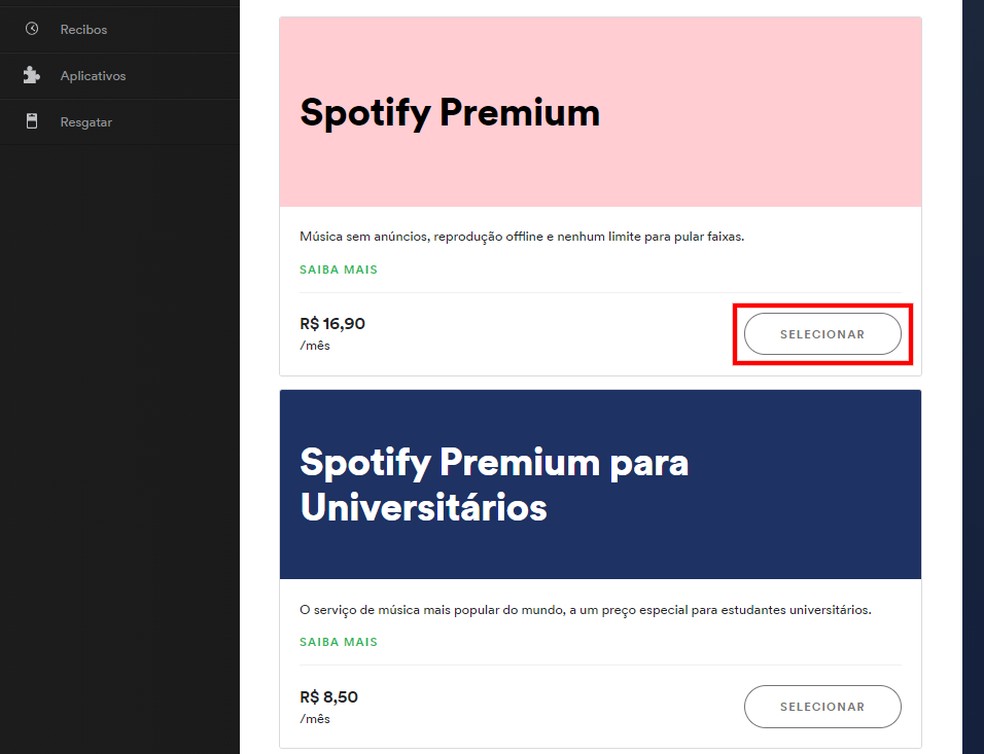The width and height of the screenshot is (984, 754).
Task: Open the Resgatar section
Action: (86, 121)
